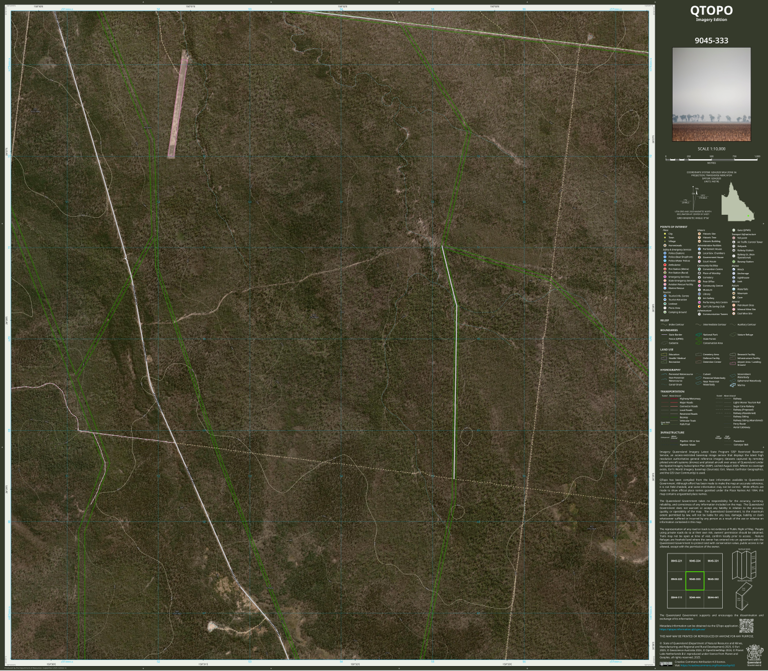Click the BOUNDARIES legend heading
768x671 pixels.
click(669, 330)
